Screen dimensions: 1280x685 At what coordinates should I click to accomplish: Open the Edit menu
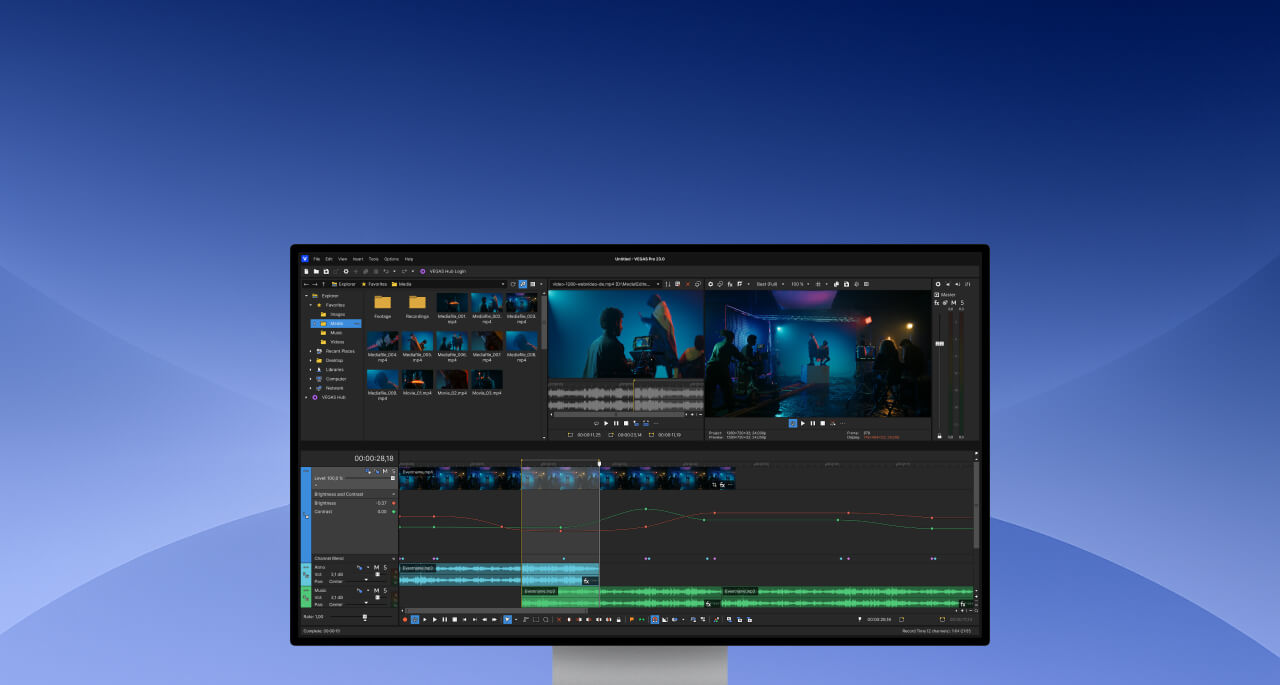tap(329, 259)
